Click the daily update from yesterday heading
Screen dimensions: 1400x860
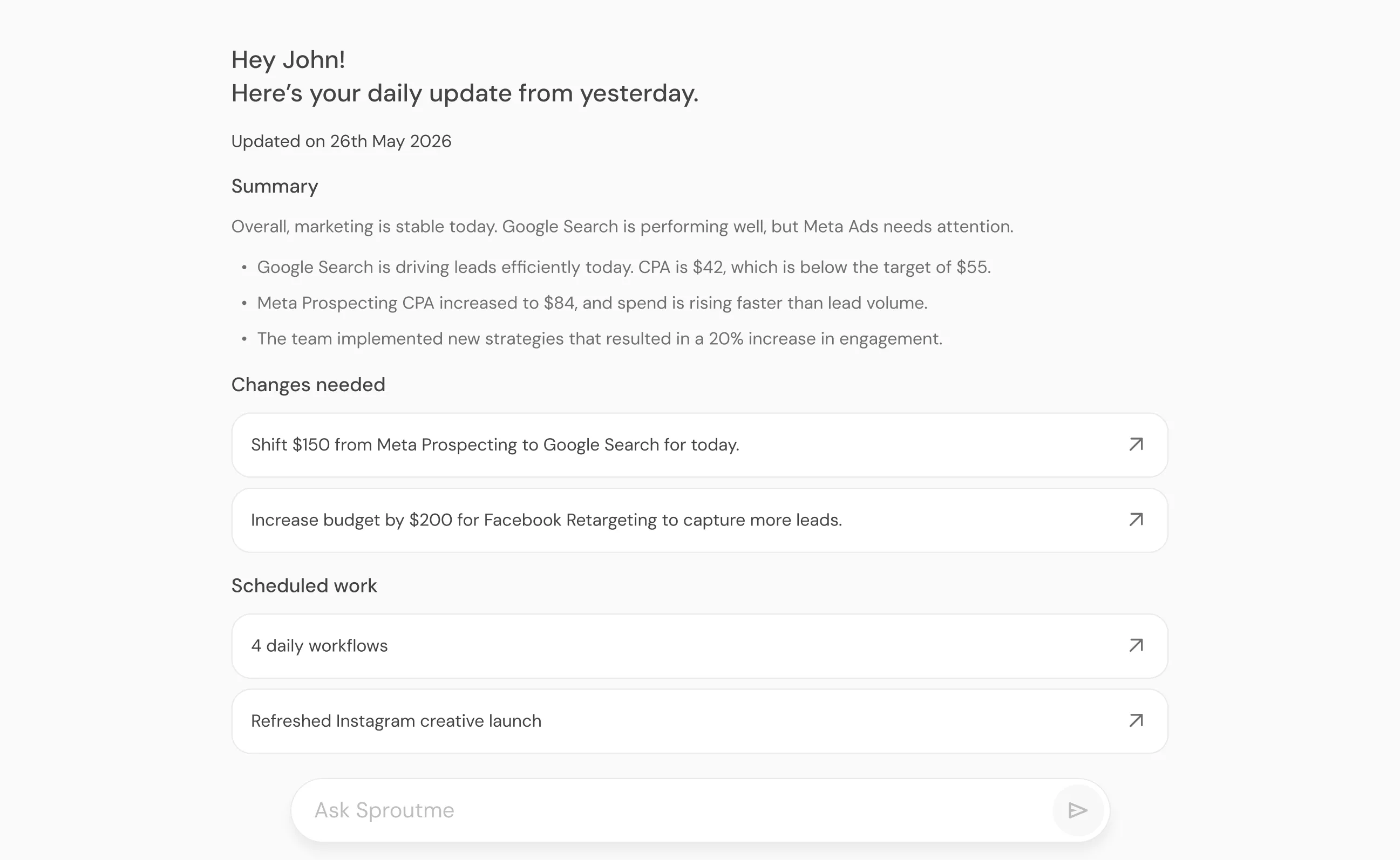[x=465, y=93]
